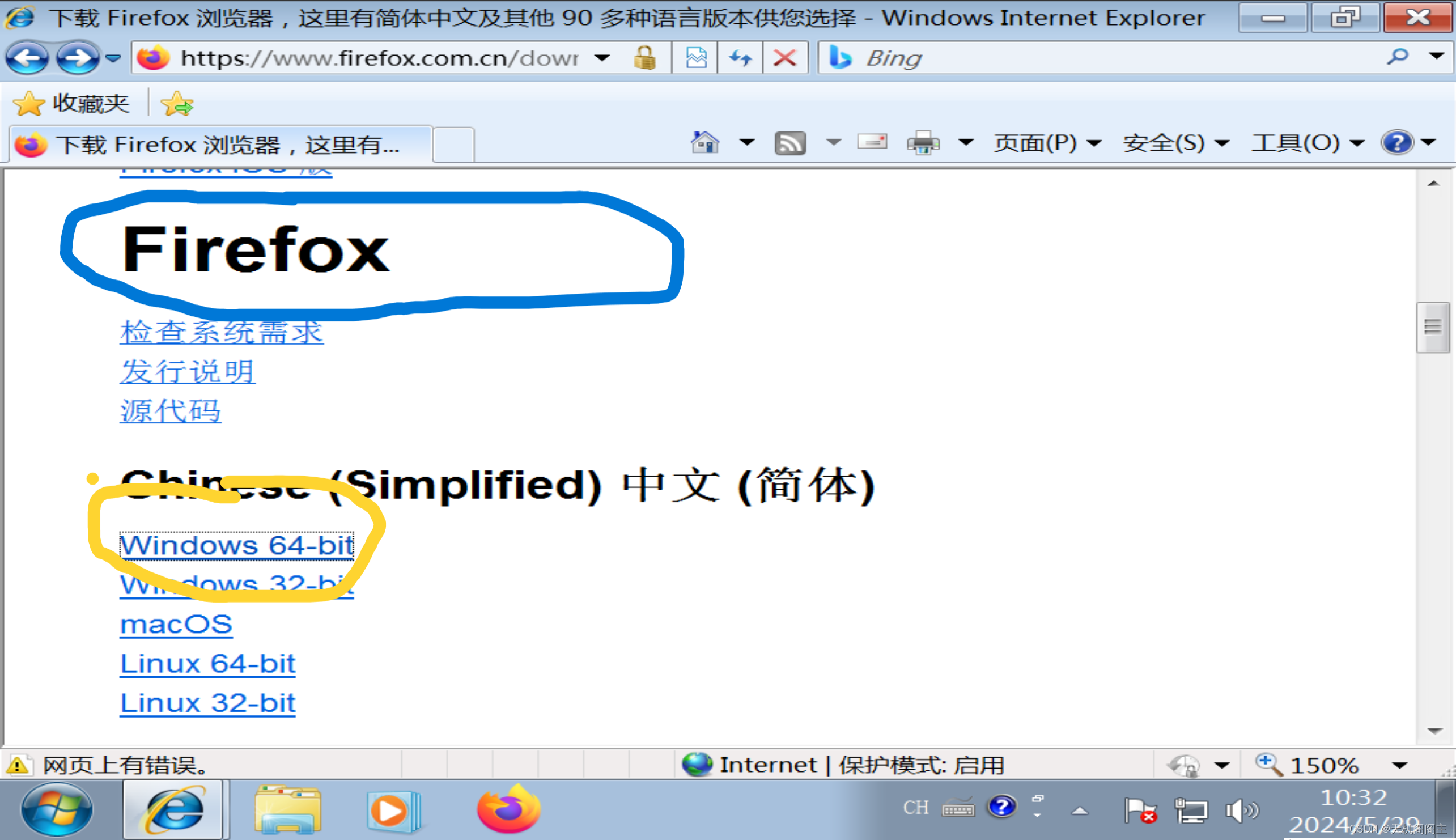The height and width of the screenshot is (840, 1456).
Task: Click the RSS feeds icon
Action: click(x=789, y=142)
